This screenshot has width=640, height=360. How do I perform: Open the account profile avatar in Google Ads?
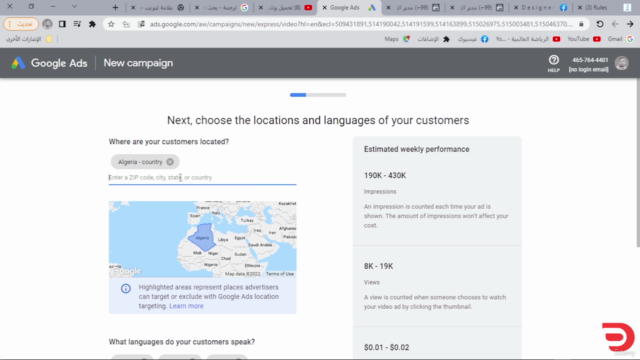[x=622, y=63]
